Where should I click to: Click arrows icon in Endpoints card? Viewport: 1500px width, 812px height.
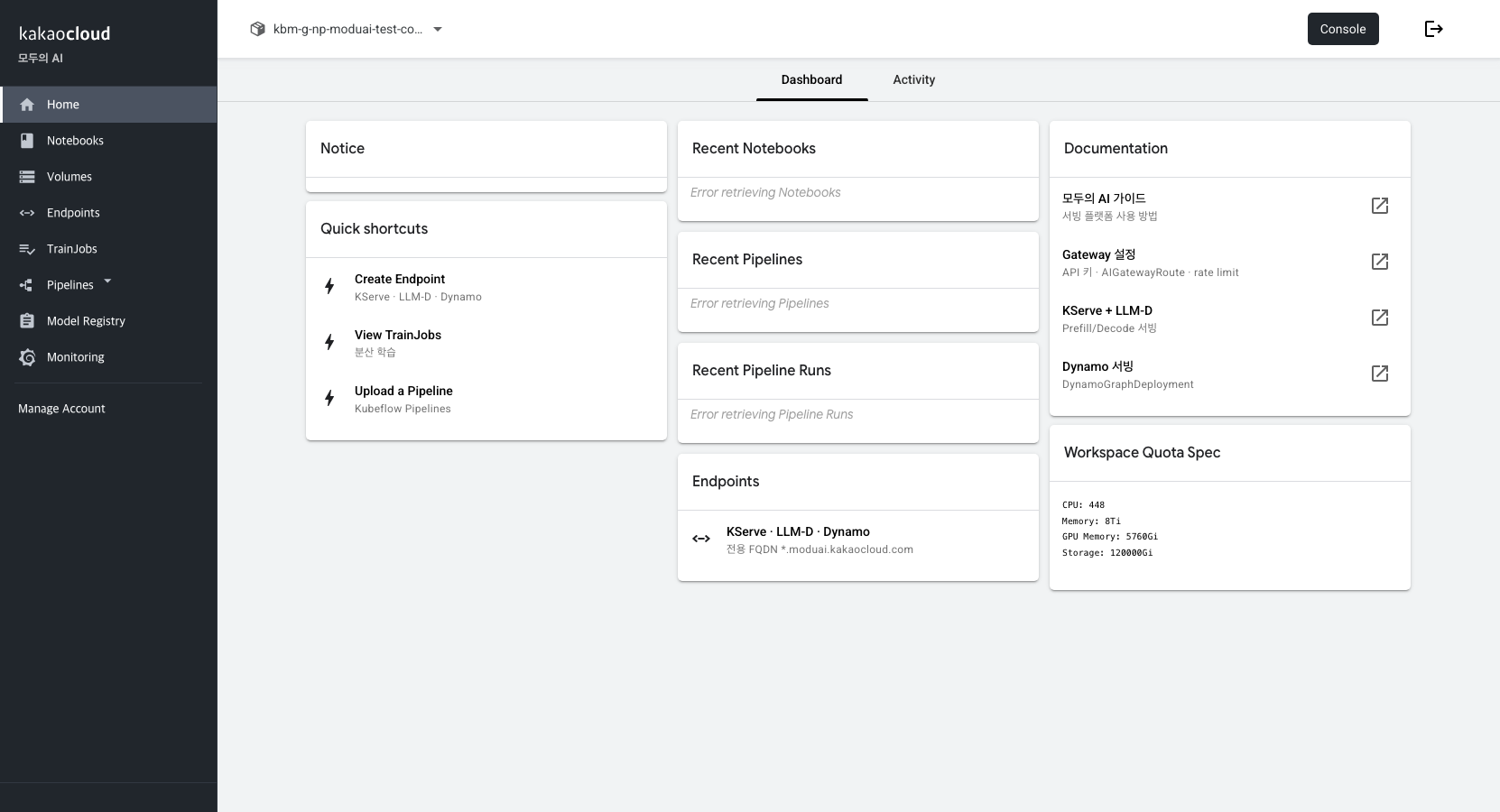[701, 539]
